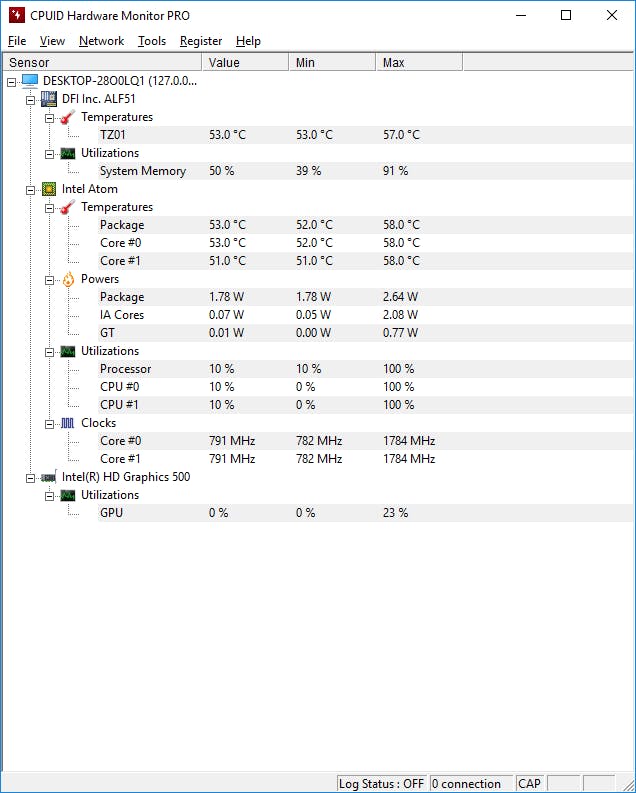Open the Register menu

[x=201, y=41]
